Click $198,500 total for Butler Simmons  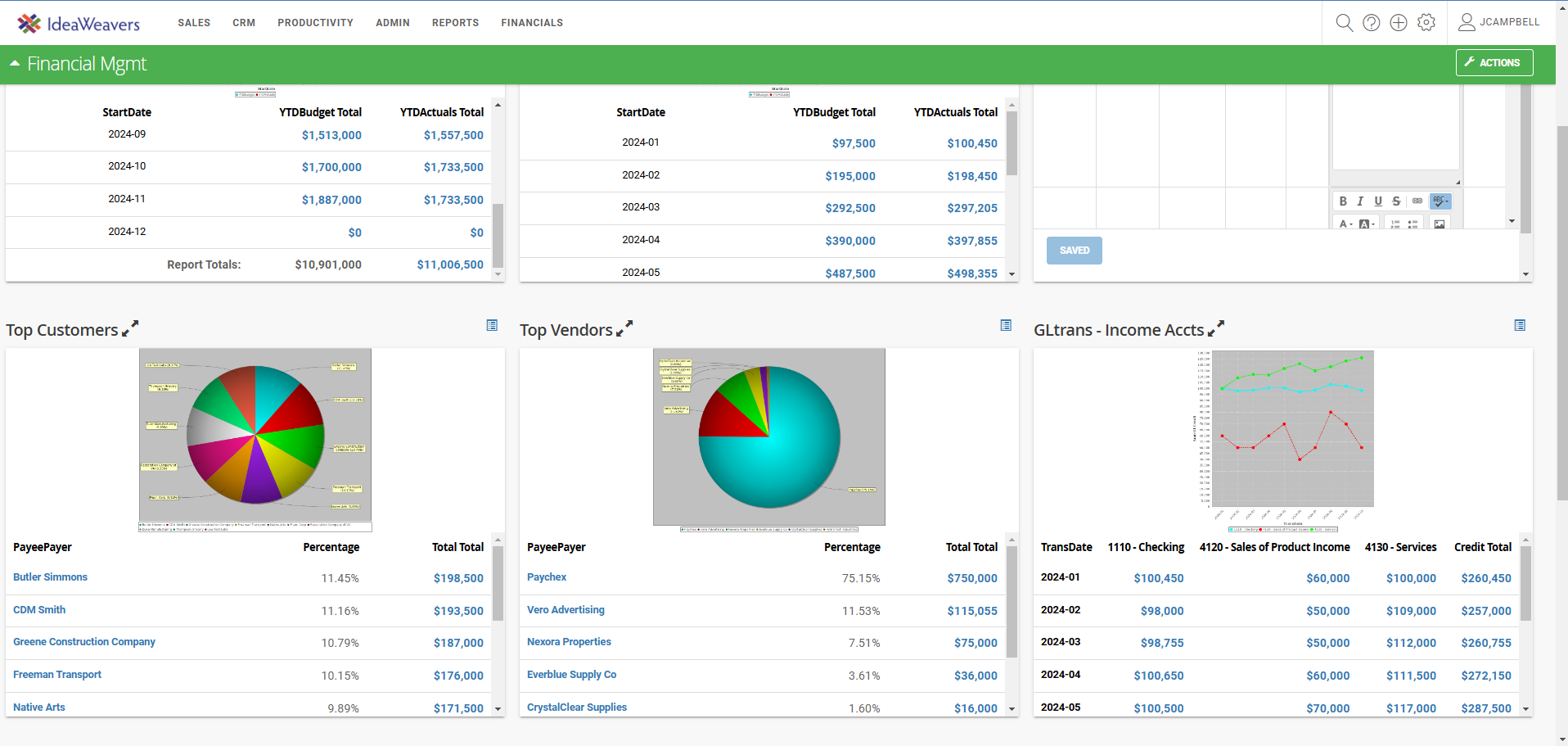click(x=458, y=578)
